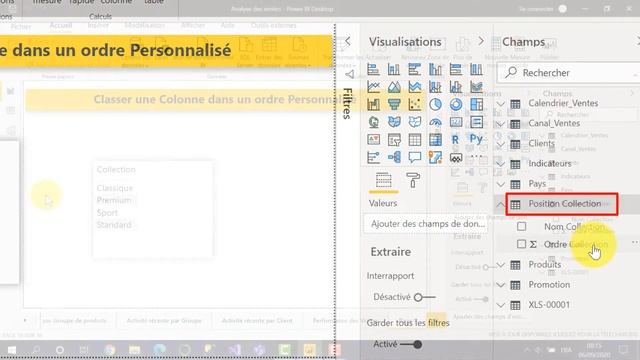Open the Accueil ribbon tab
Image resolution: width=640 pixels, height=360 pixels.
coord(61,26)
